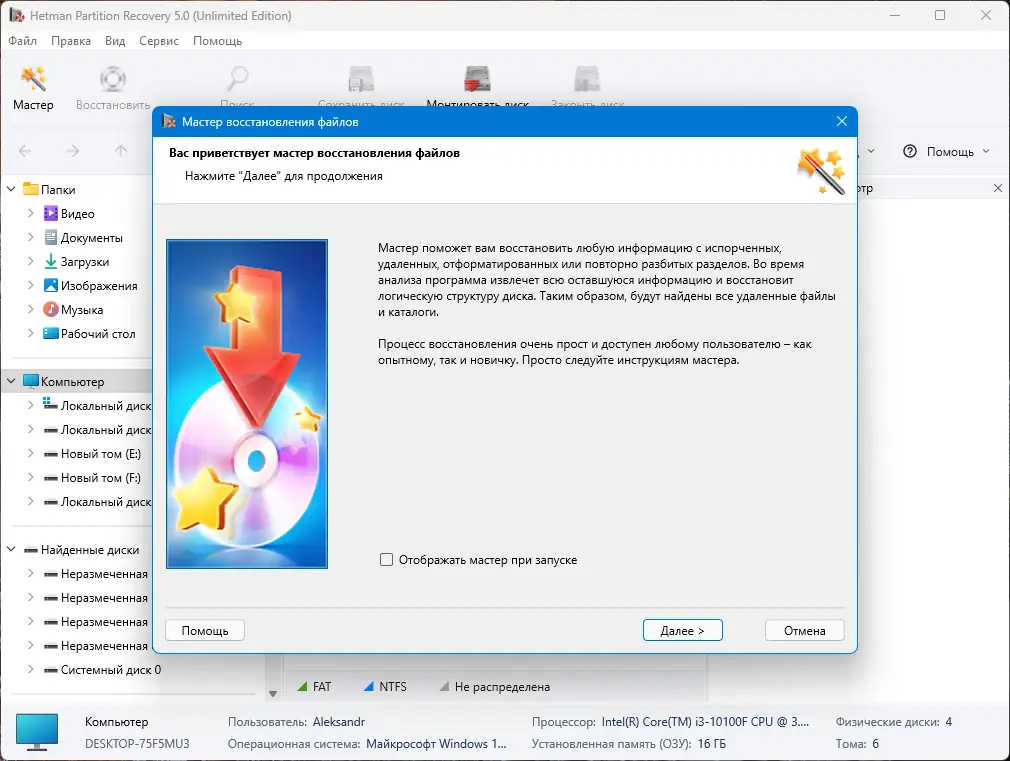Open the Вид menu

pyautogui.click(x=115, y=41)
